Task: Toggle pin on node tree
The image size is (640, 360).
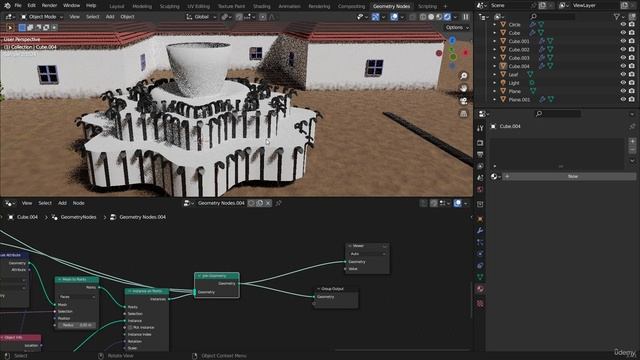Action: 278,203
